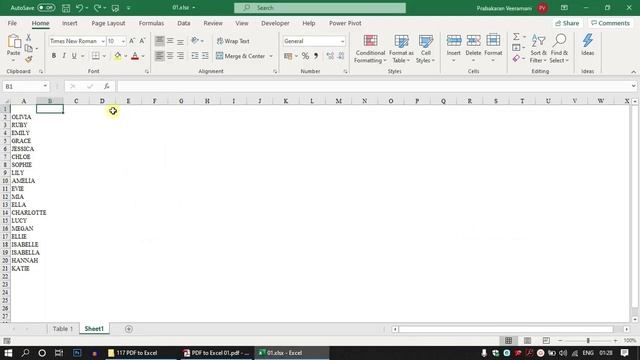Switch to the Formulas tab
This screenshot has height=360, width=640.
pyautogui.click(x=151, y=23)
